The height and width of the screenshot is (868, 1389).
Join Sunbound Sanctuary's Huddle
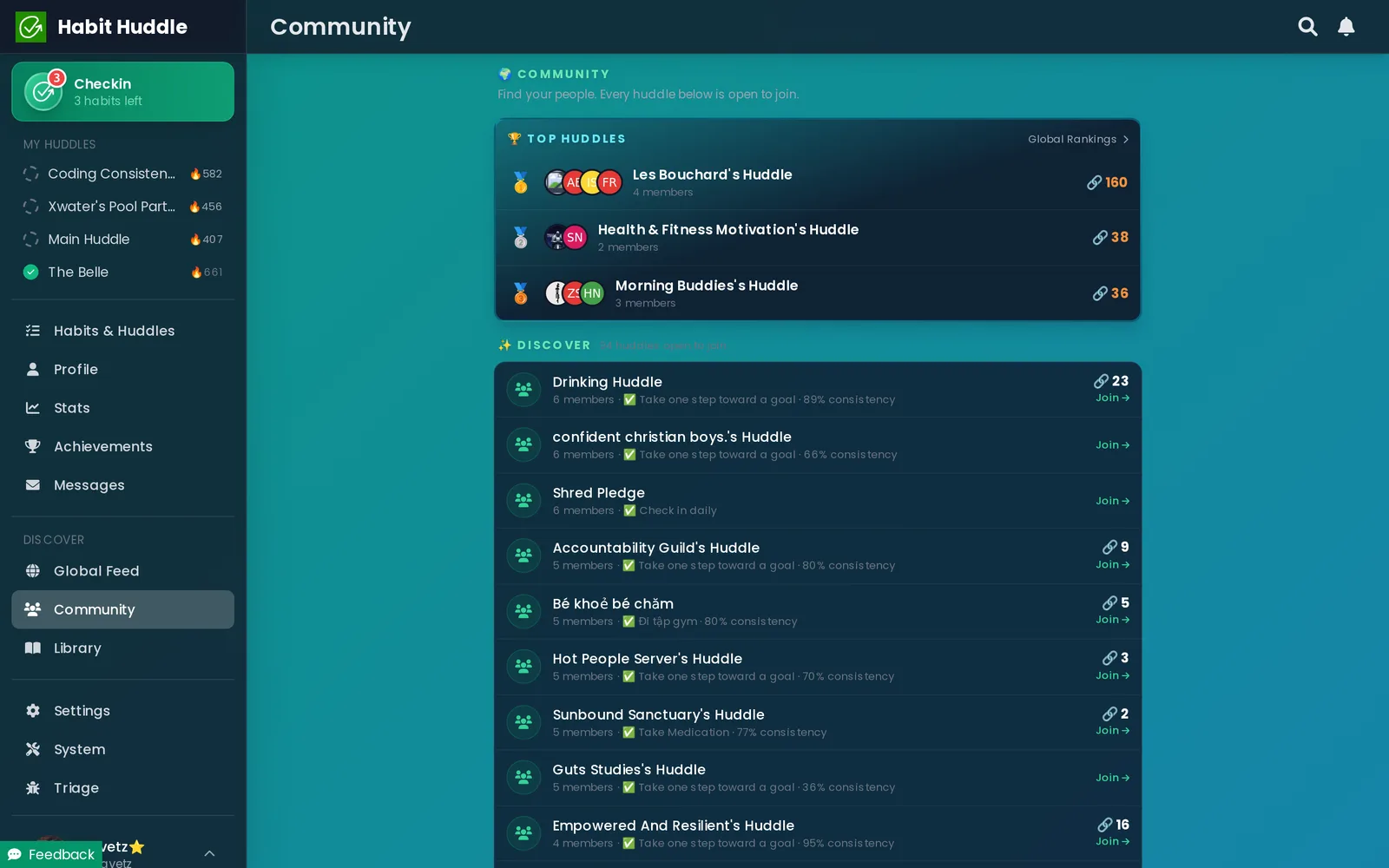(1112, 731)
